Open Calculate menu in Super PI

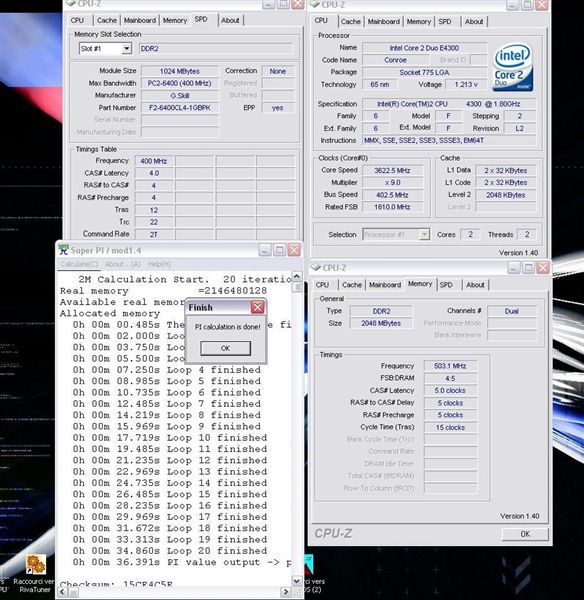coord(79,264)
